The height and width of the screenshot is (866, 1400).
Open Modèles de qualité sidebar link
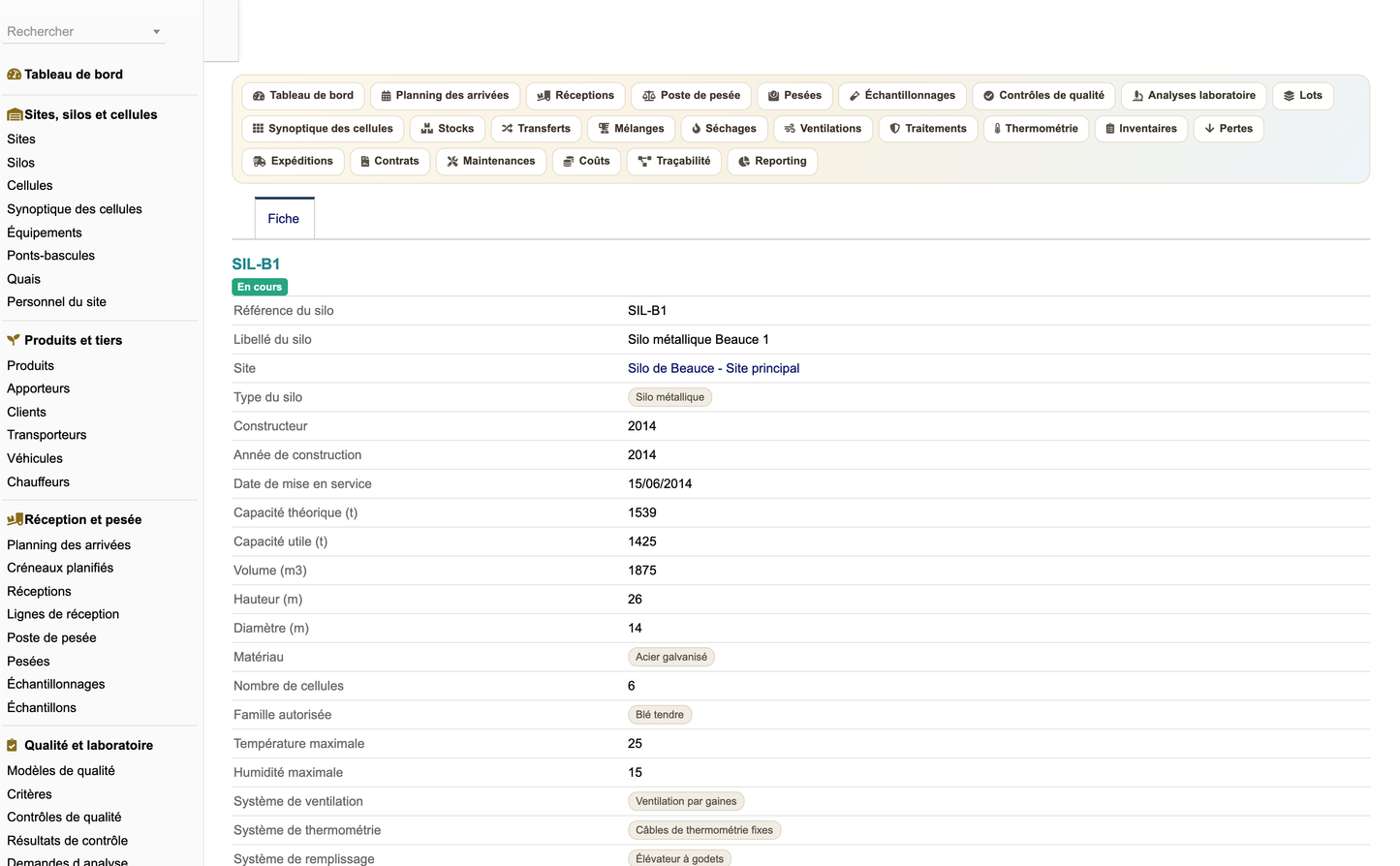click(x=61, y=771)
